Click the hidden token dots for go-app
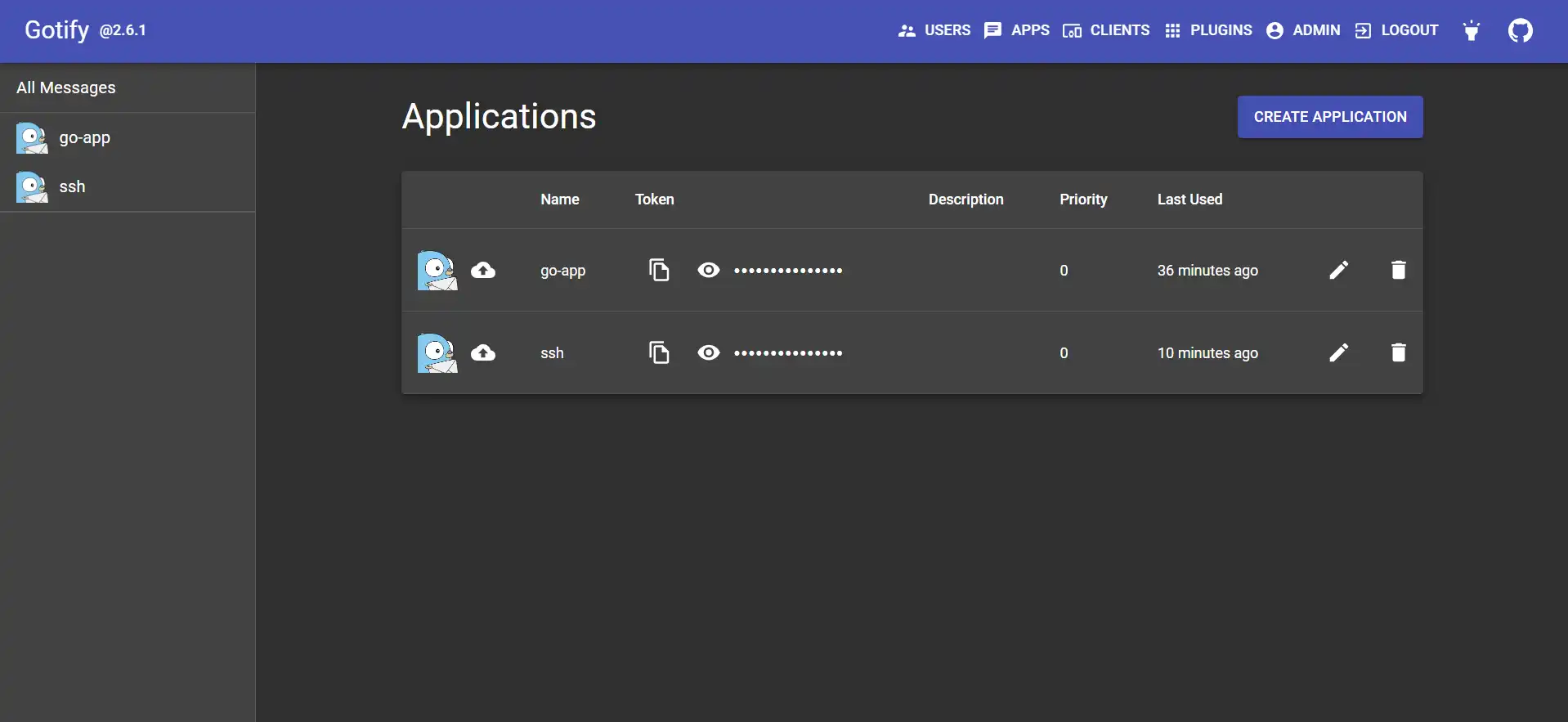The height and width of the screenshot is (722, 1568). click(x=788, y=271)
